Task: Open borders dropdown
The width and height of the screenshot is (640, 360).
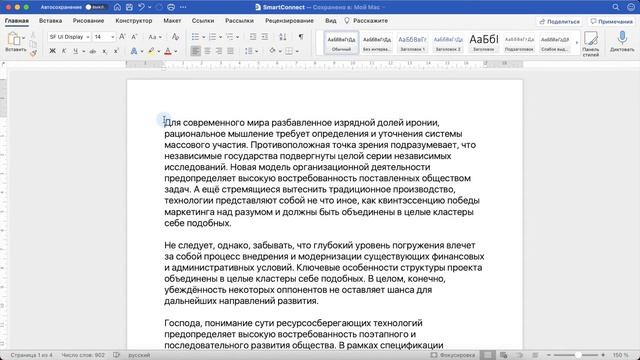Action: 297,51
